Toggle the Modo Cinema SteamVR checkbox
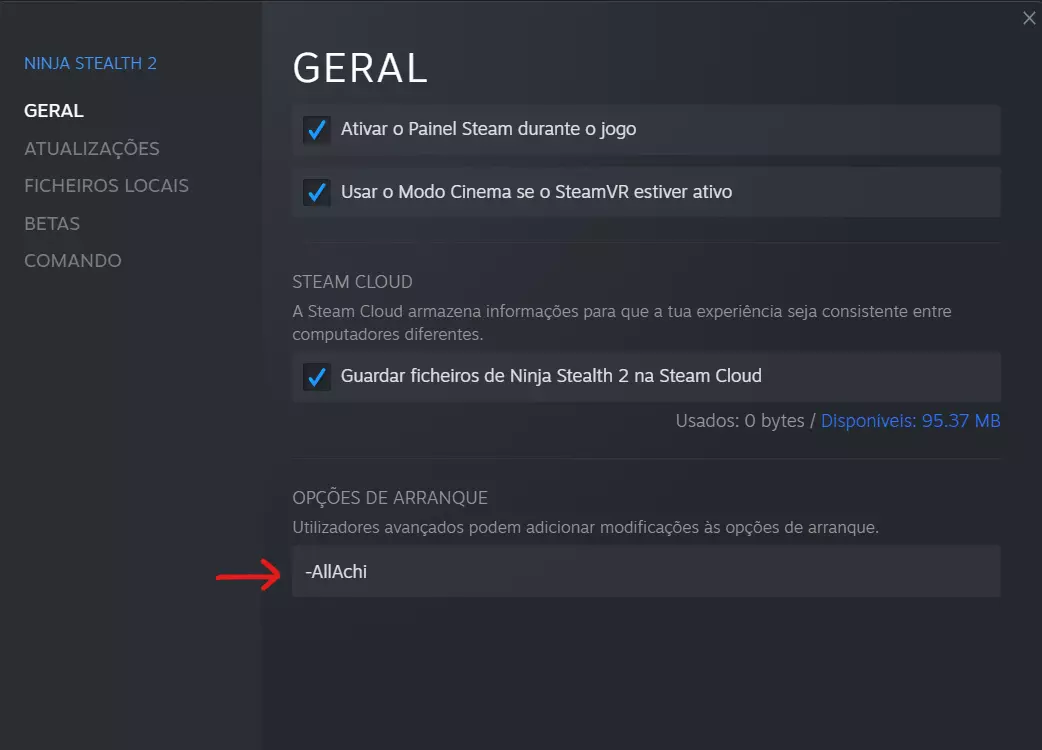 317,192
